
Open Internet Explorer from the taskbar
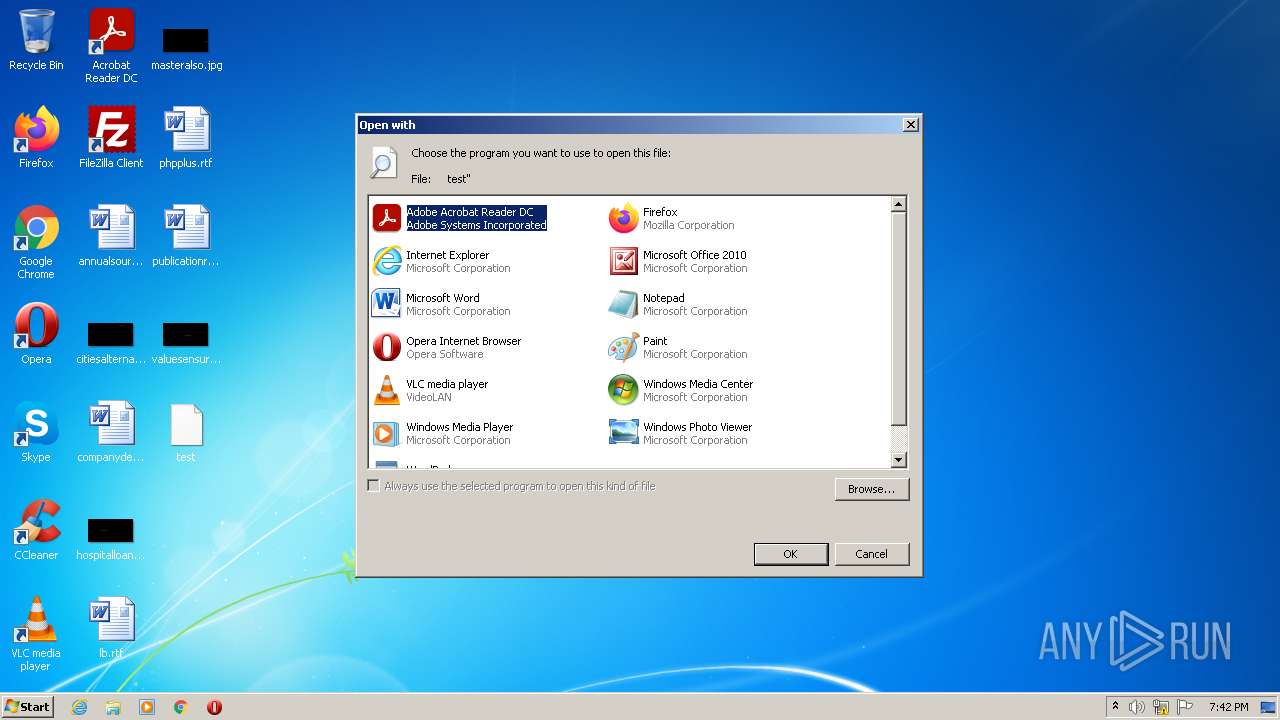pos(79,707)
